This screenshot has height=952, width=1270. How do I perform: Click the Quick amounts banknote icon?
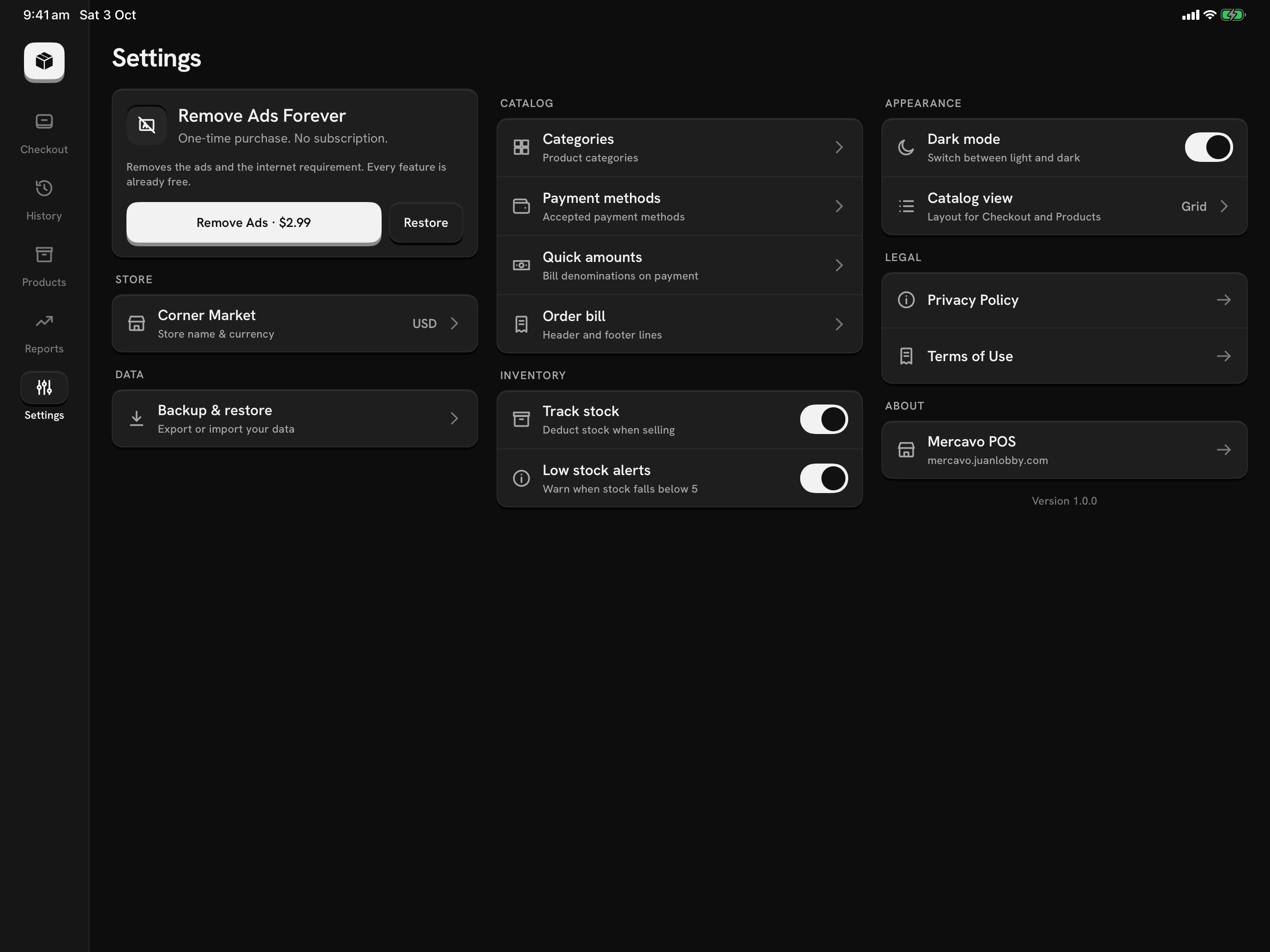tap(521, 266)
